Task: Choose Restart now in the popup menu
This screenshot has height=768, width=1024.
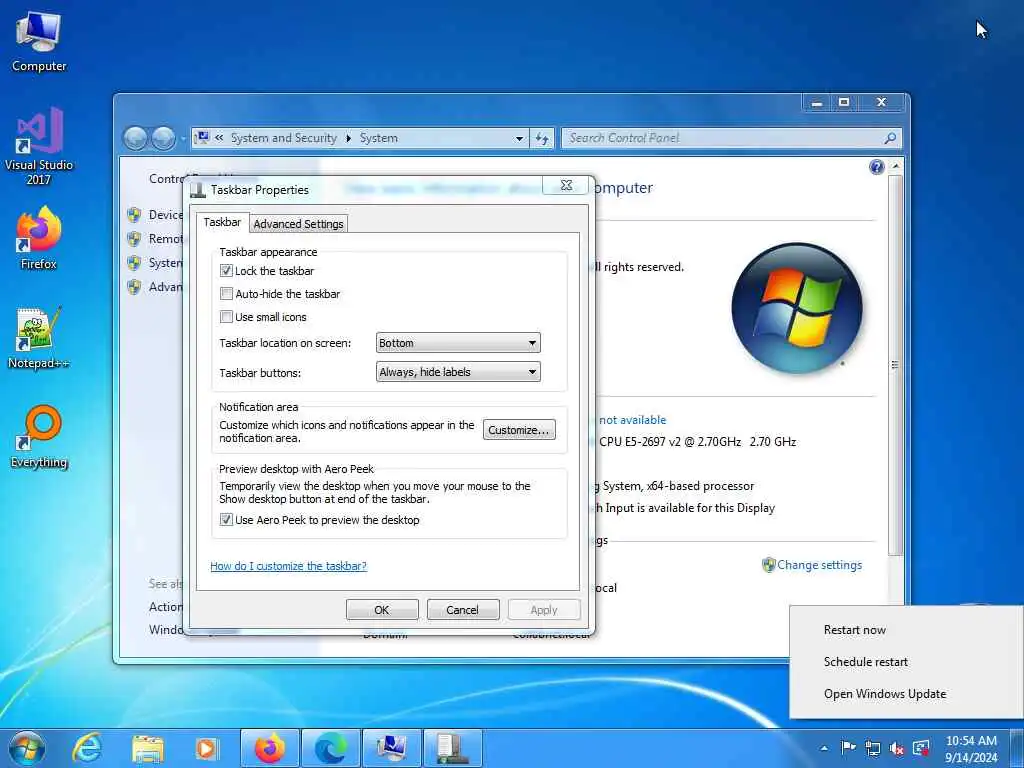Action: [855, 630]
